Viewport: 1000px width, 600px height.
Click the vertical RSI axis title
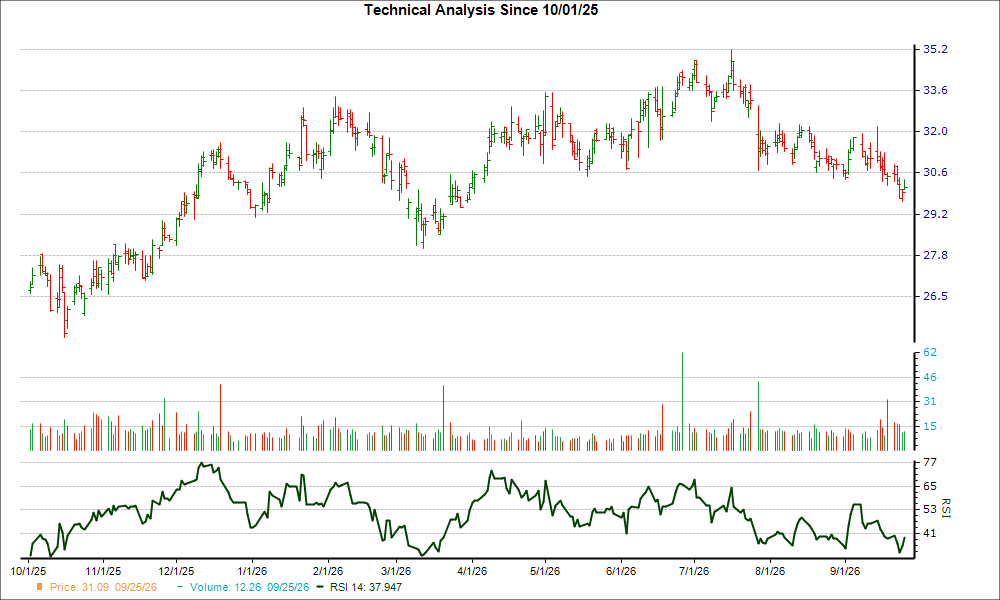(946, 509)
